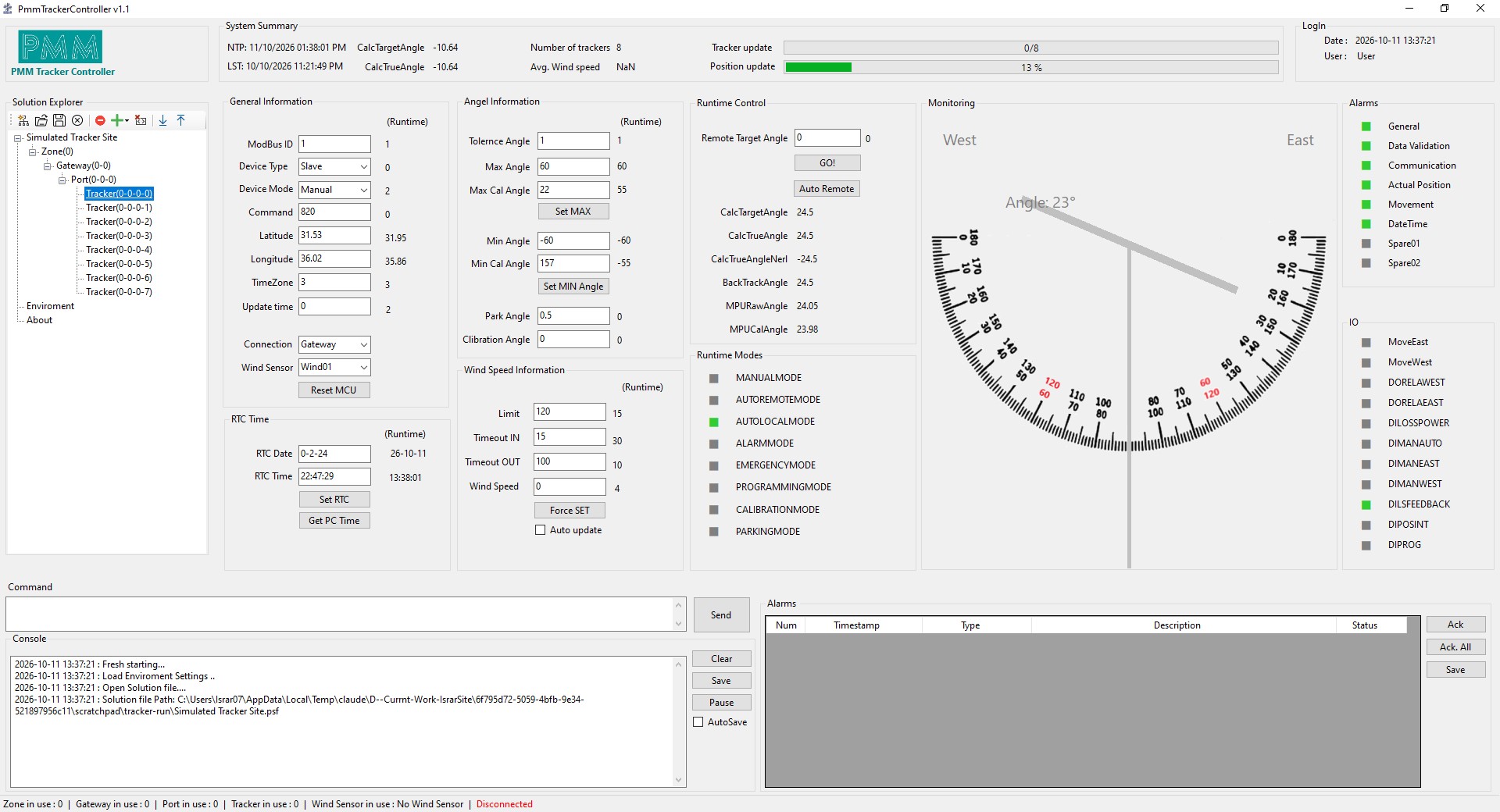1500x812 pixels.
Task: Click the Ack. All button
Action: pos(1455,647)
